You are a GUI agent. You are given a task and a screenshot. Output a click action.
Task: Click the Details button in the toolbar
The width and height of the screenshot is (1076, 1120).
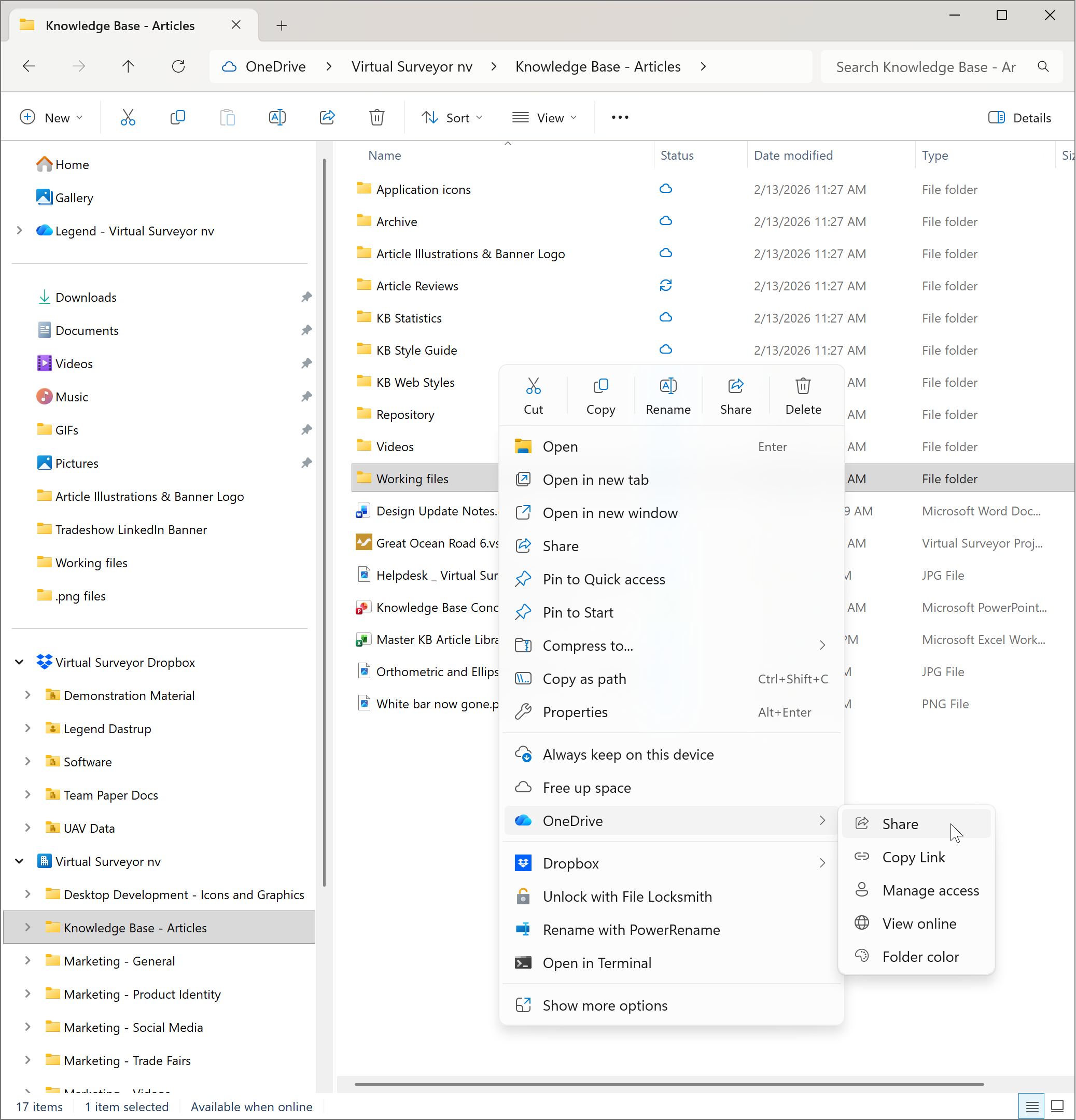click(1021, 117)
